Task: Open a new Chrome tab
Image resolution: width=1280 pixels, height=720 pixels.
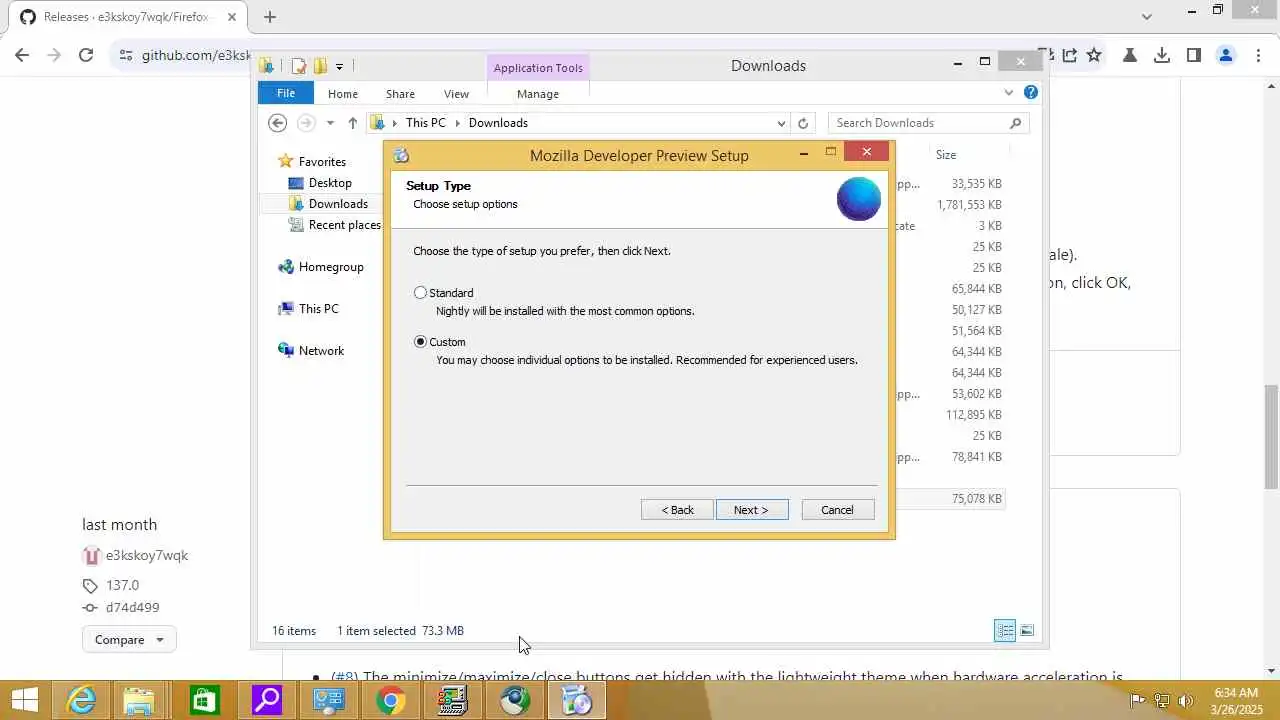Action: tap(270, 16)
